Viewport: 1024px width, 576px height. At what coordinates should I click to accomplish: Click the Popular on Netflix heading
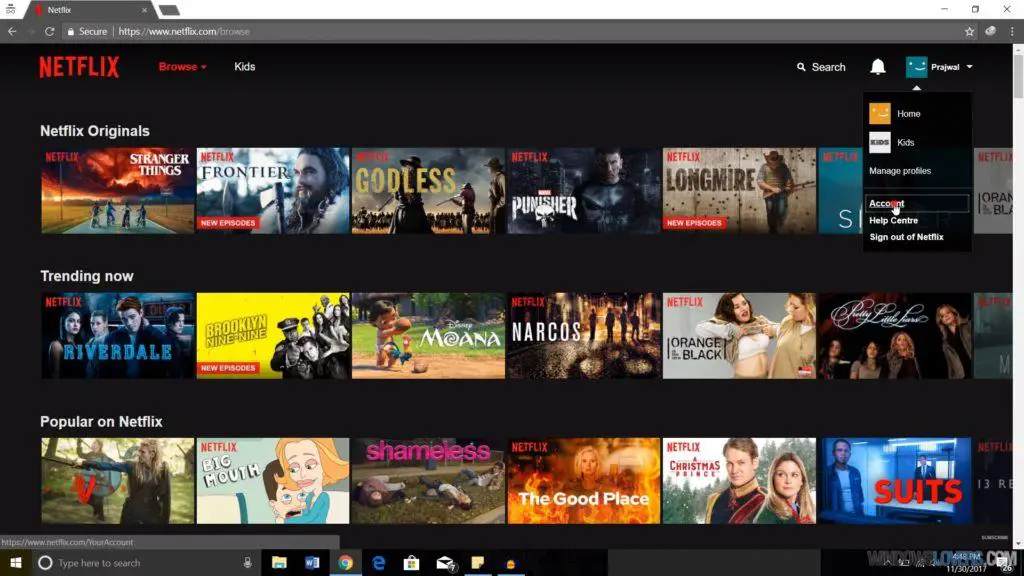(x=101, y=422)
